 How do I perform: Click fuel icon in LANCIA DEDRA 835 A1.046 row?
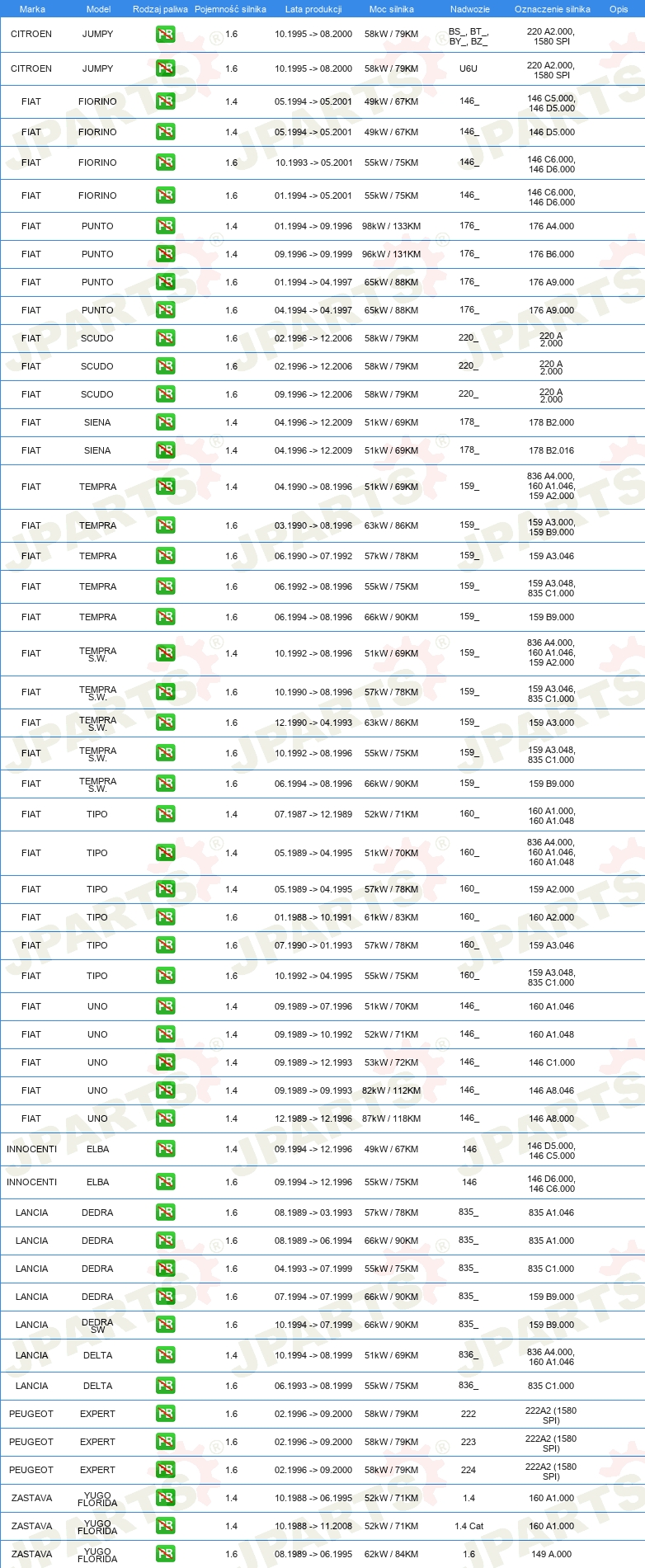coord(165,1212)
